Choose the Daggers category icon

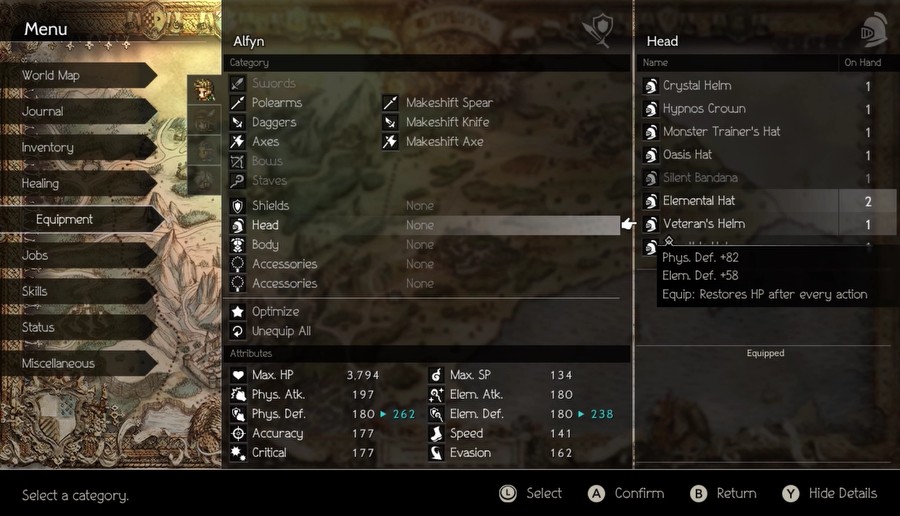pos(238,122)
